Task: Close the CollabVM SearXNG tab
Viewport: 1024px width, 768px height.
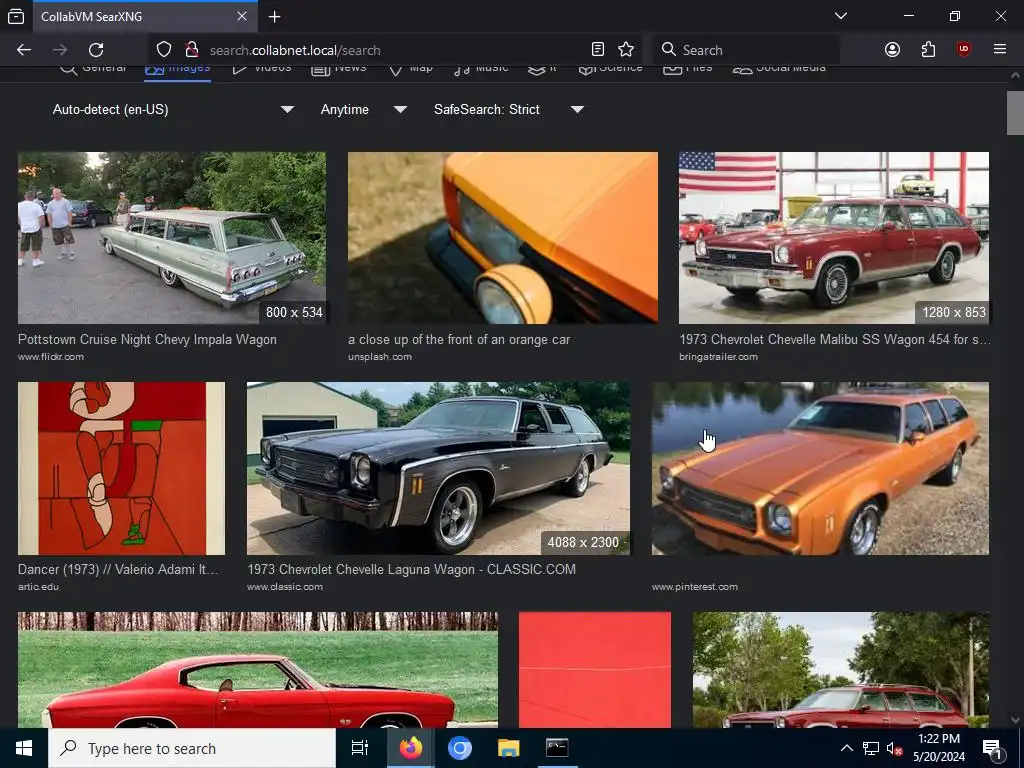Action: pos(242,16)
